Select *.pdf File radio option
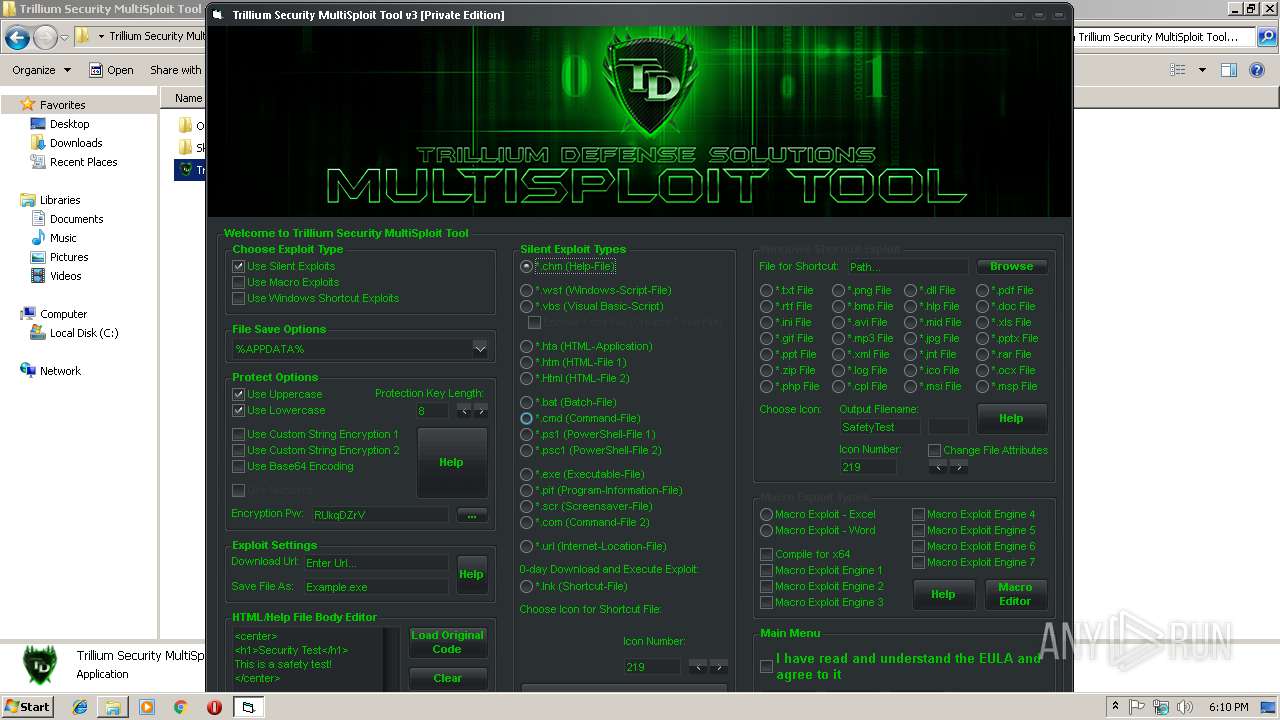1280x720 pixels. [x=982, y=290]
